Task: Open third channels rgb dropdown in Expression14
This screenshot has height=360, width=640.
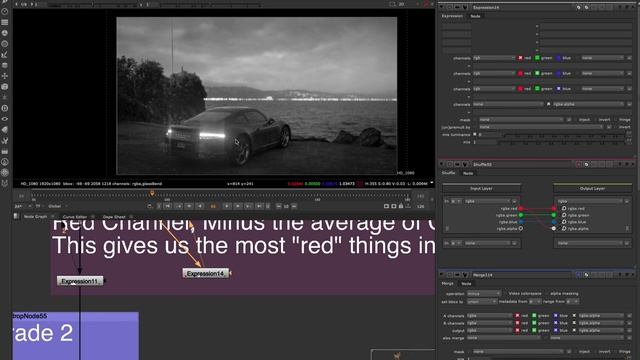Action: [x=494, y=89]
